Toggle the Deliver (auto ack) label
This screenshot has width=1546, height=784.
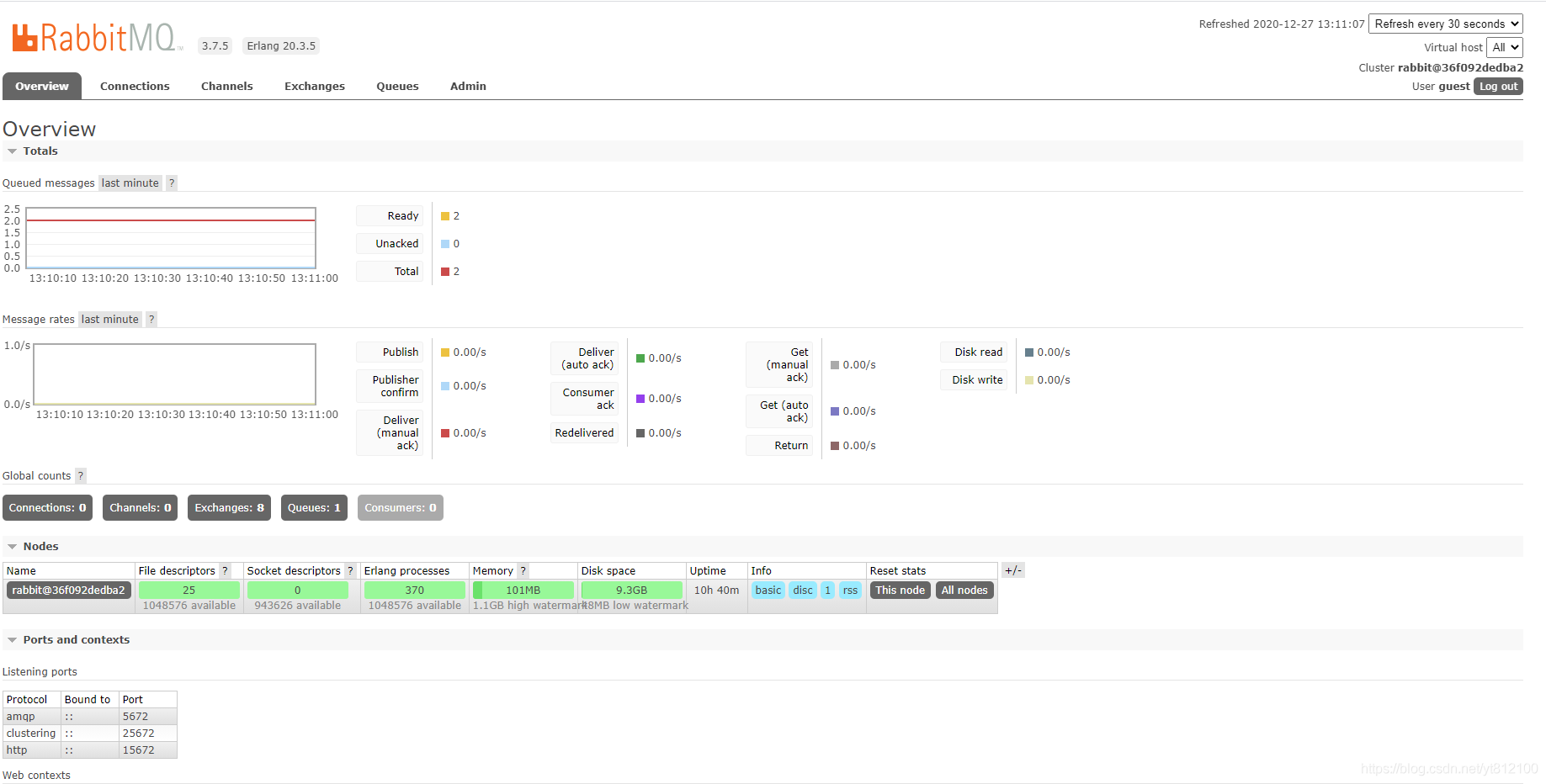pyautogui.click(x=585, y=358)
